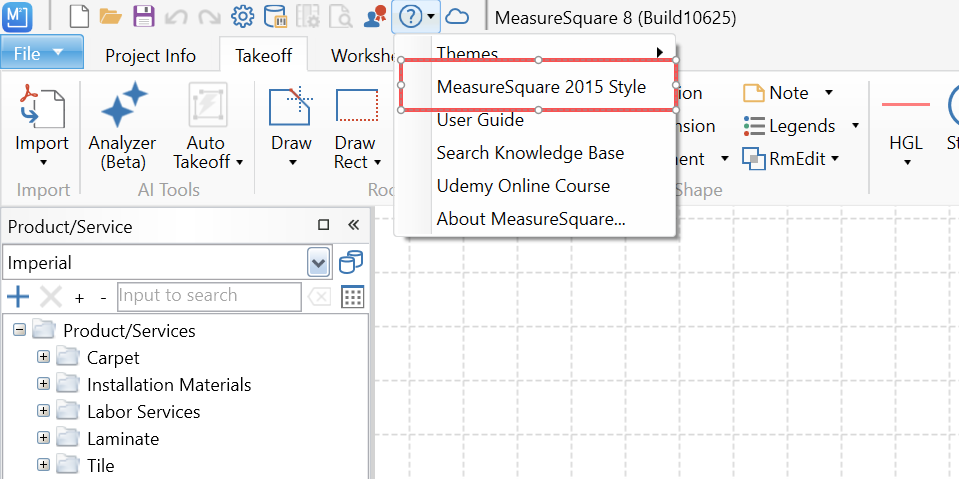
Task: Expand the Carpet folder
Action: (43, 357)
